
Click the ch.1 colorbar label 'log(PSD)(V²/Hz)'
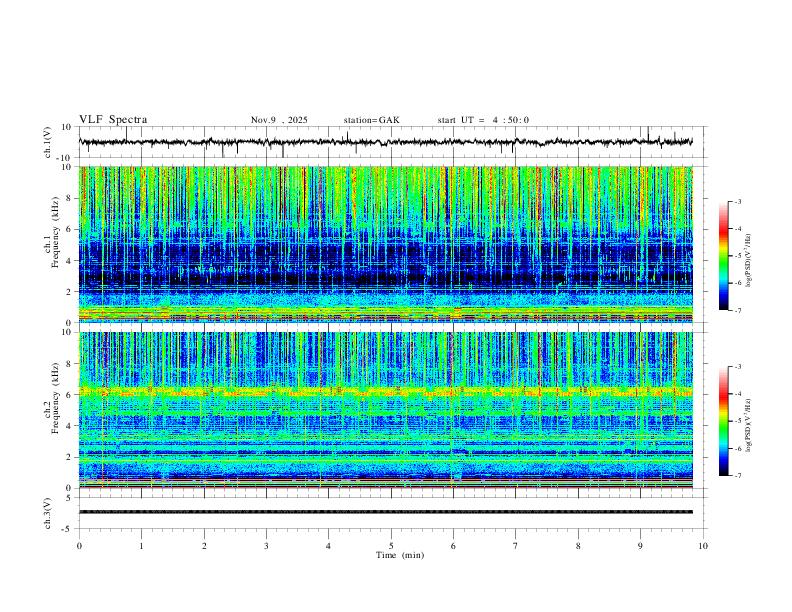(x=748, y=261)
